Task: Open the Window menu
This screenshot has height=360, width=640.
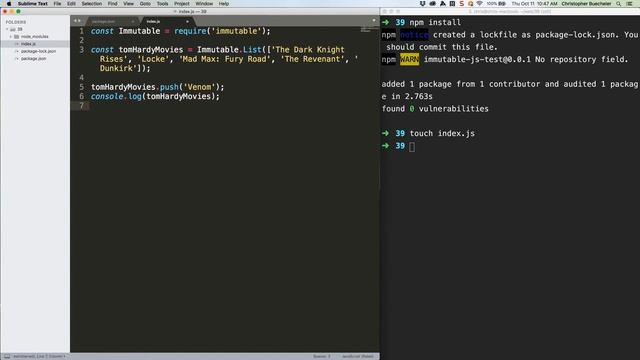Action: click(204, 3)
